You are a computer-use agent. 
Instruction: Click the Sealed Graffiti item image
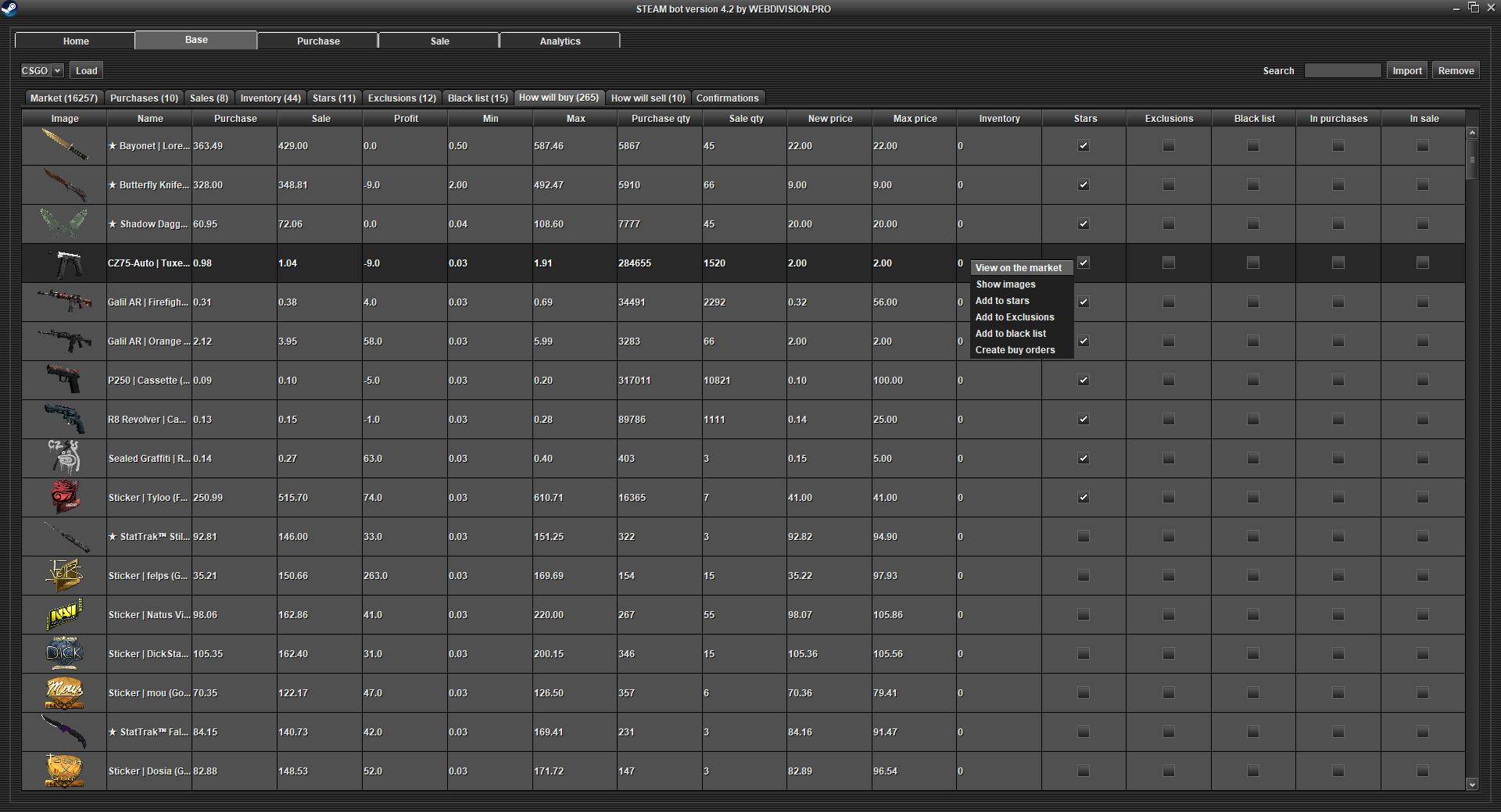64,458
